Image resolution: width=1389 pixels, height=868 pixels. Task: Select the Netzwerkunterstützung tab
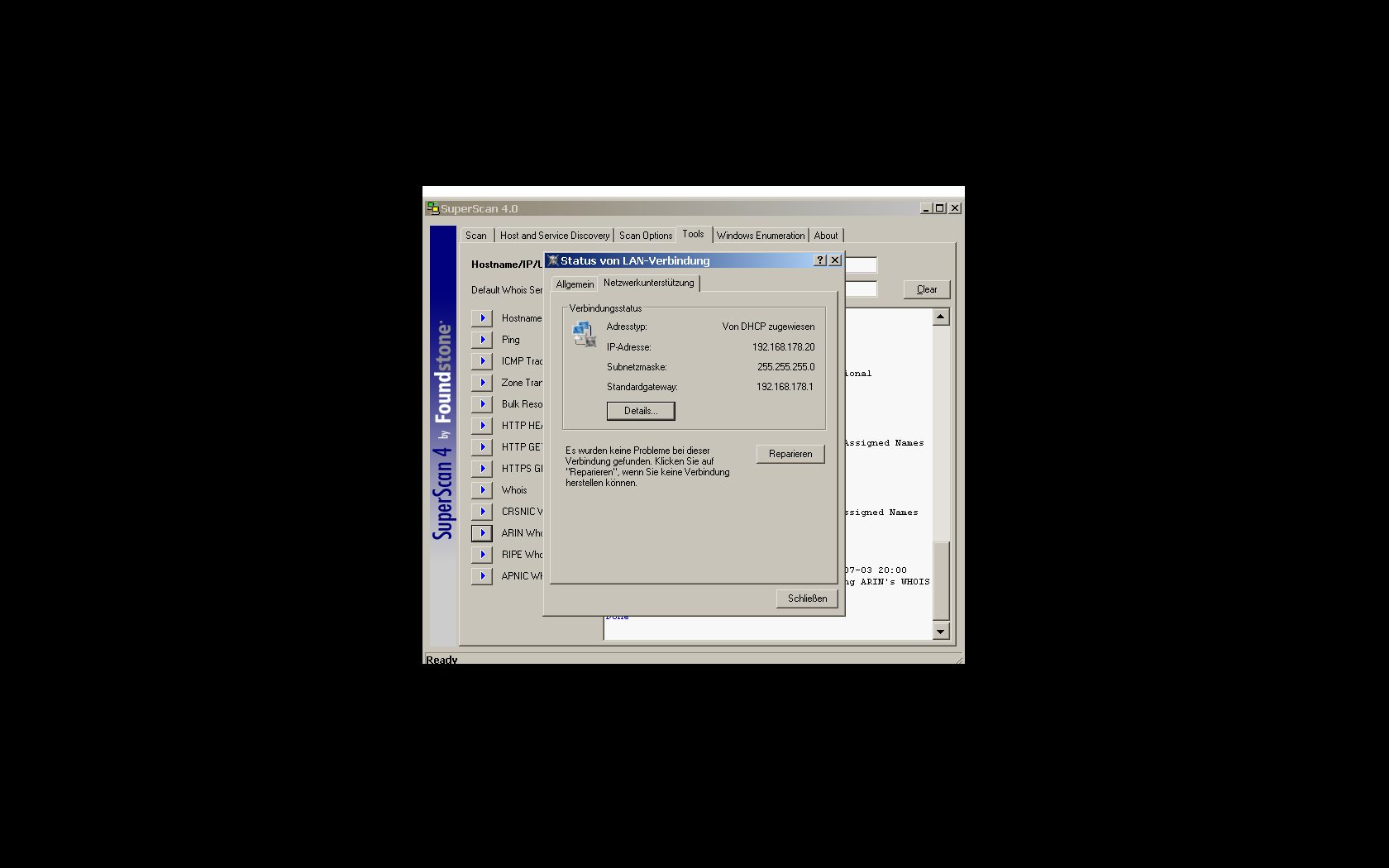(649, 283)
